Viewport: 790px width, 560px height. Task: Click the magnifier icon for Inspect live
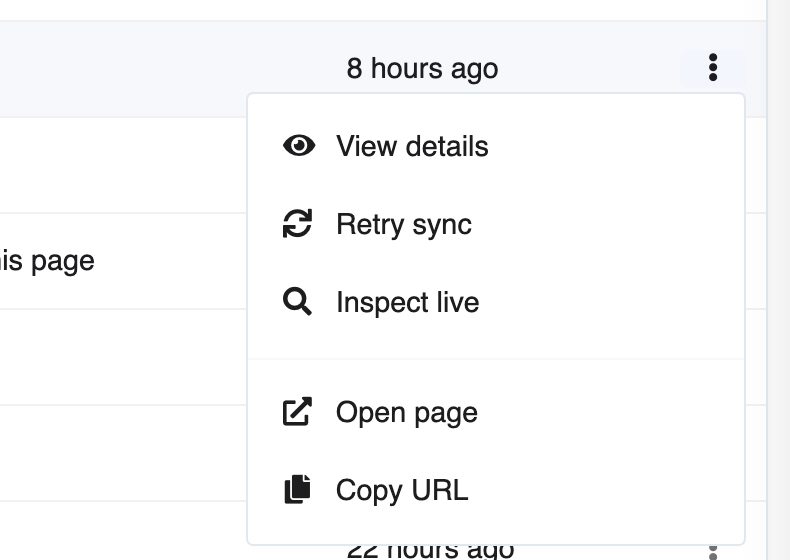pyautogui.click(x=297, y=301)
